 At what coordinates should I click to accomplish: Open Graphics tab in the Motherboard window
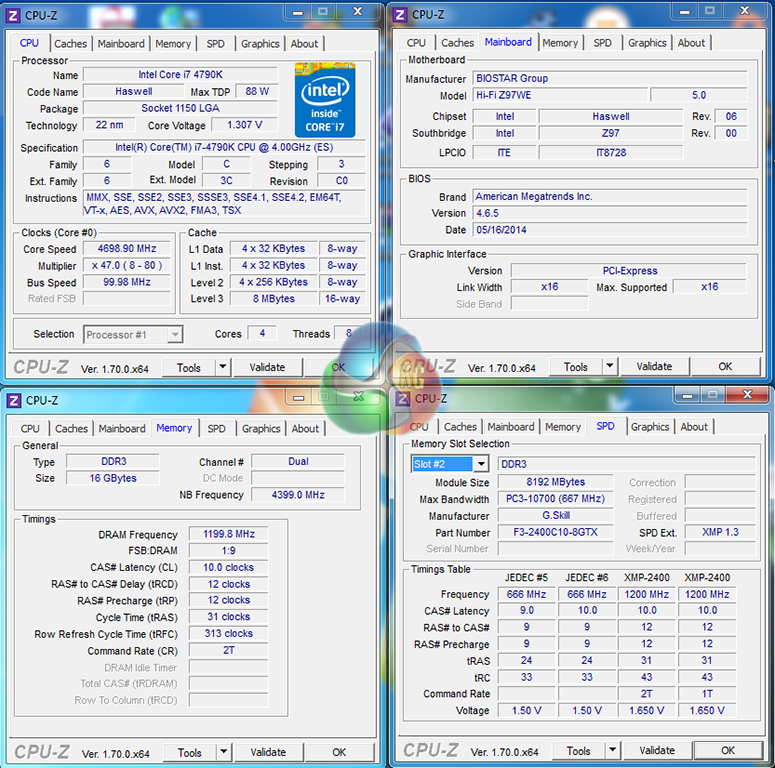[x=647, y=43]
